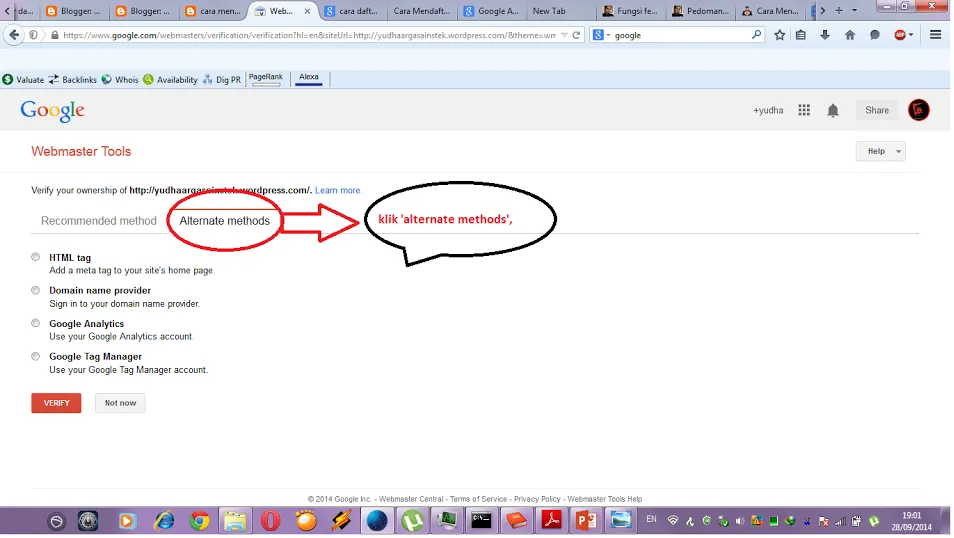Viewport: 954px width, 538px height.
Task: Click the Google logo
Action: (52, 111)
